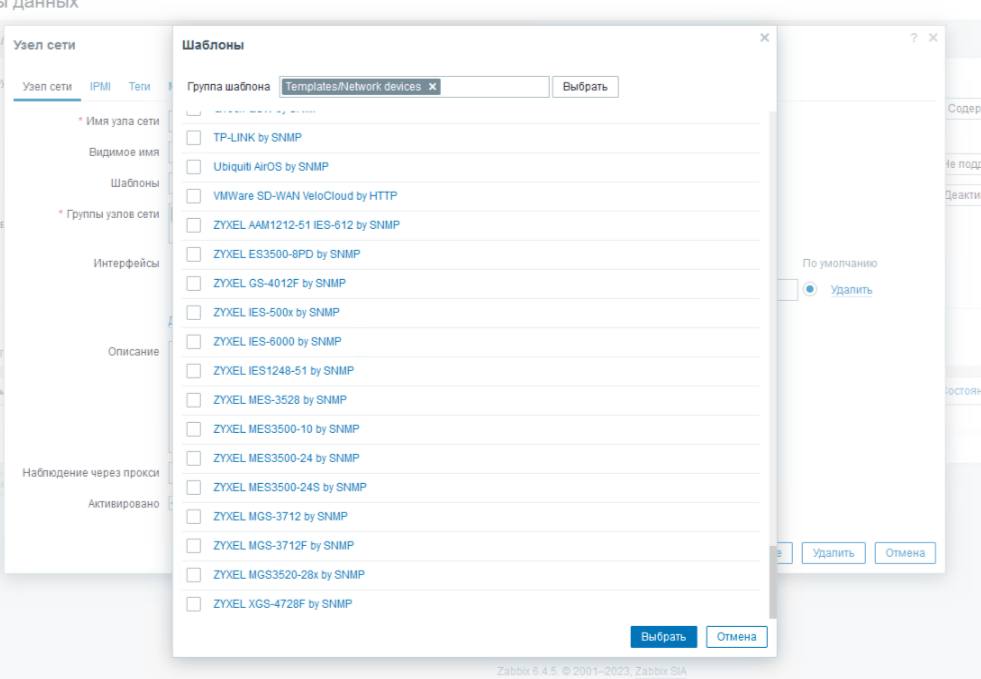Click the Наблюдение через прокси label

[91, 472]
